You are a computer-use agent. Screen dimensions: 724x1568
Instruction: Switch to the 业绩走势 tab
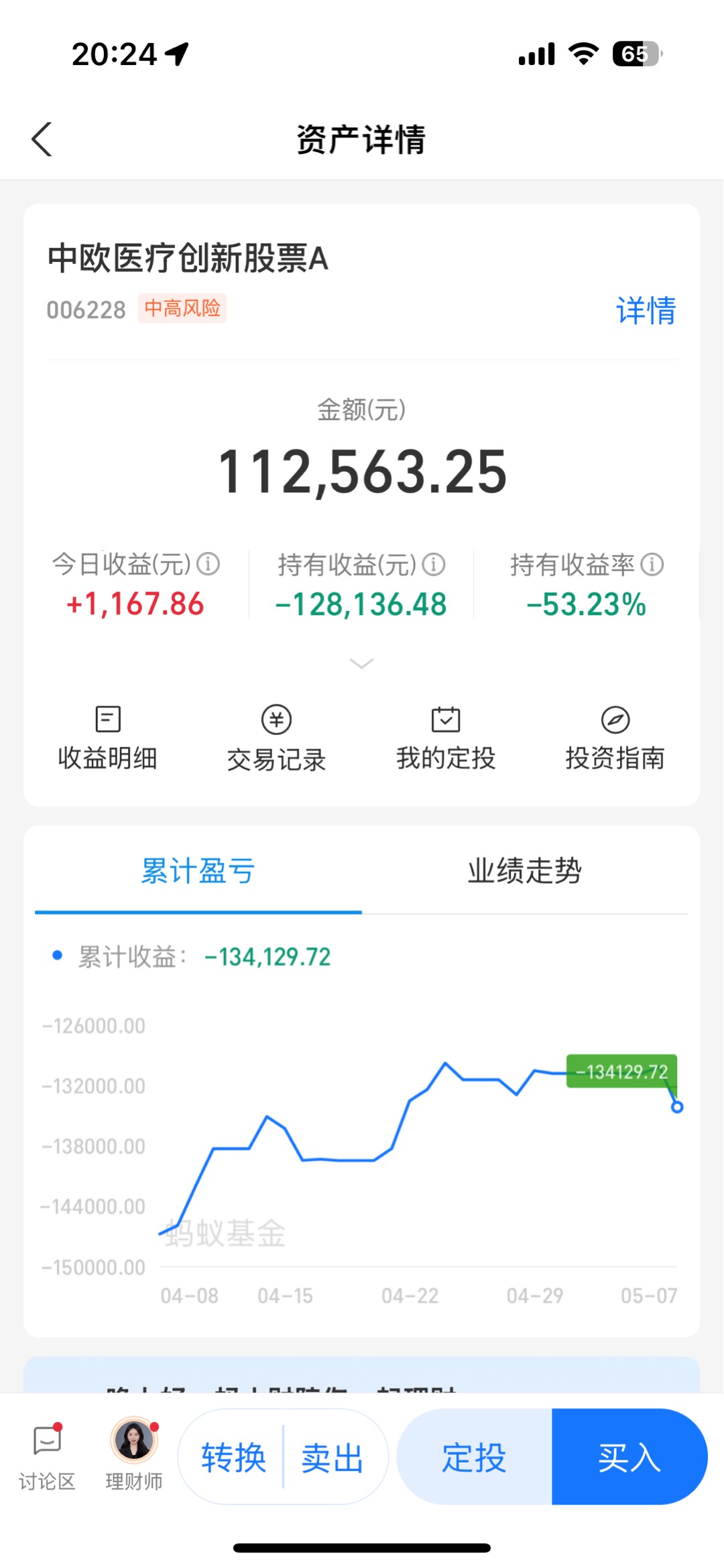pyautogui.click(x=524, y=870)
